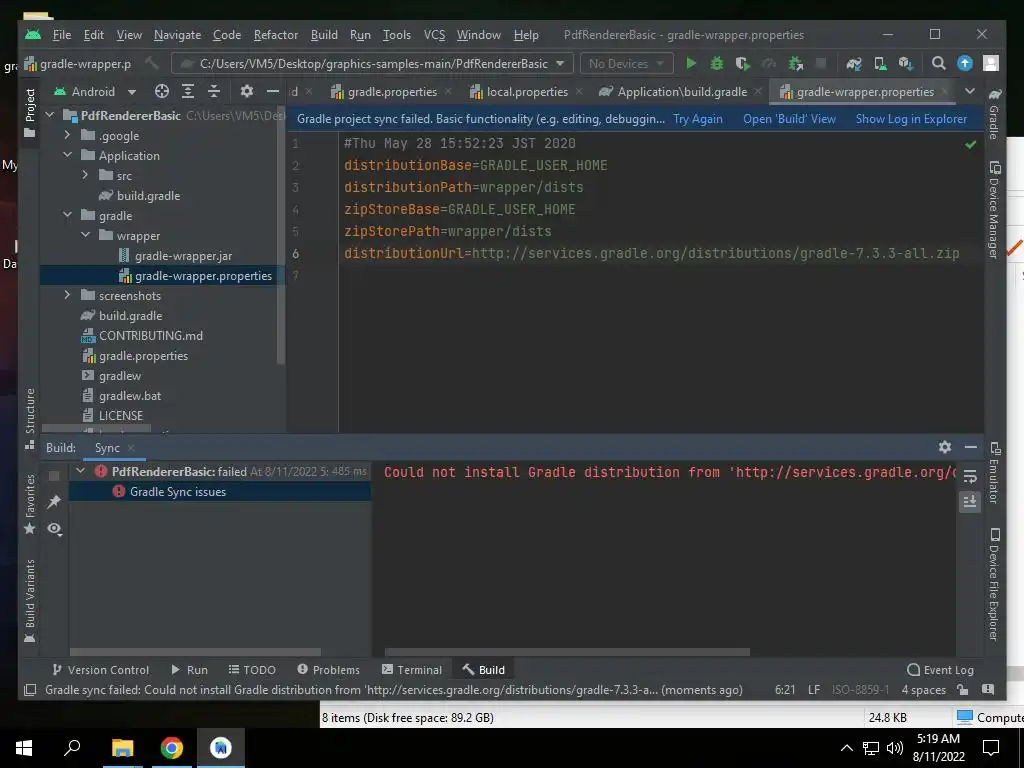Open the Device File Explorer side panel
The width and height of the screenshot is (1024, 768).
click(994, 584)
